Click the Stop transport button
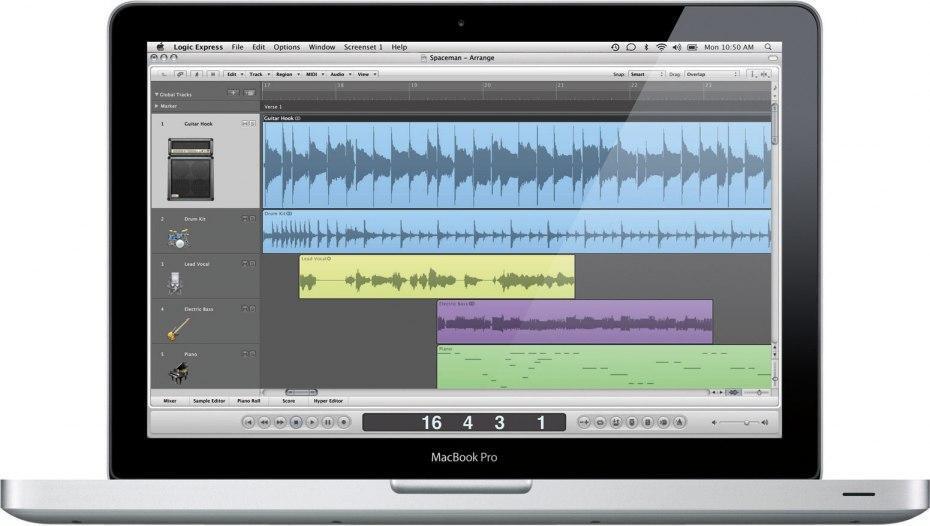 (296, 423)
